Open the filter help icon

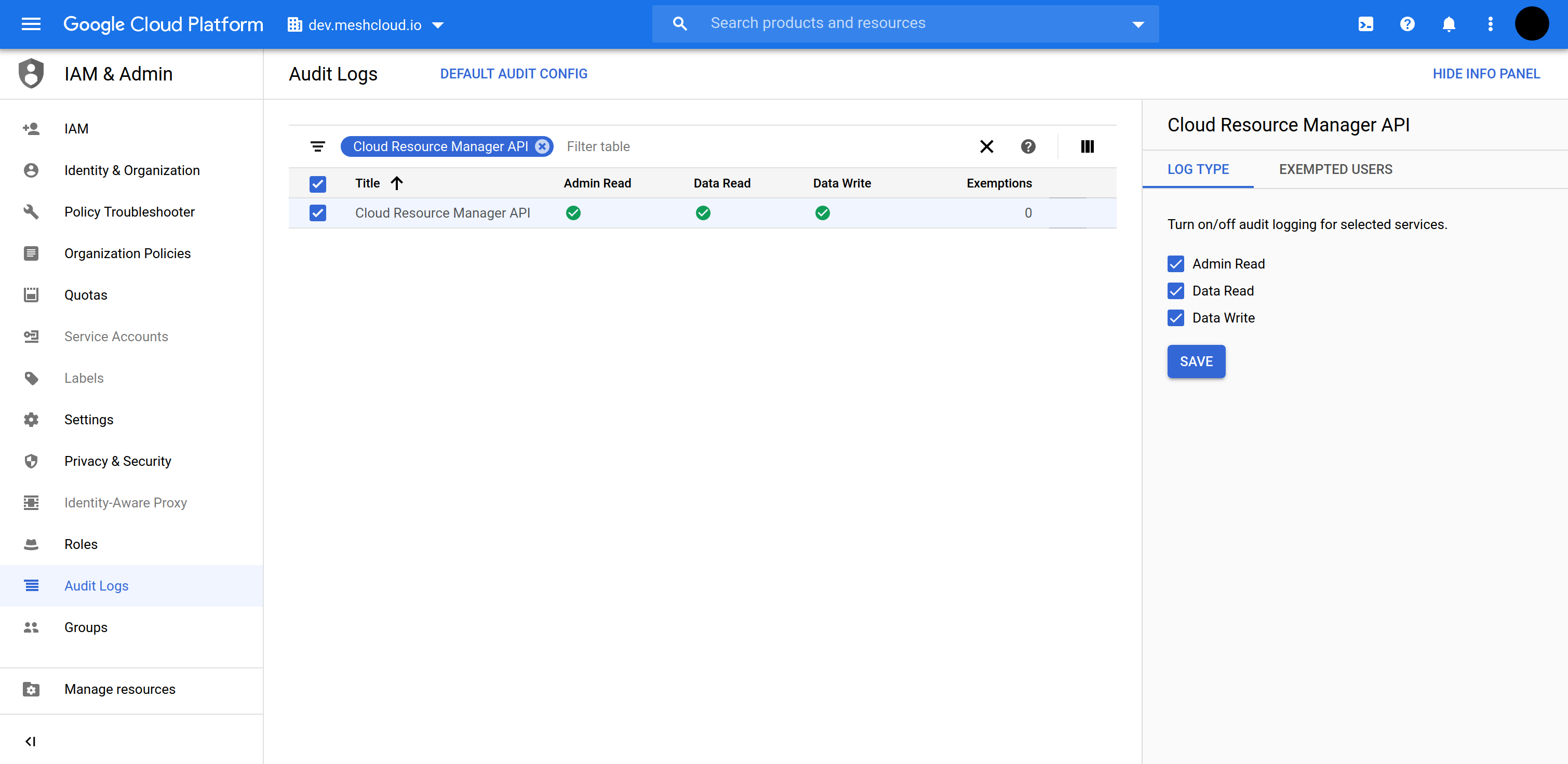(x=1027, y=146)
